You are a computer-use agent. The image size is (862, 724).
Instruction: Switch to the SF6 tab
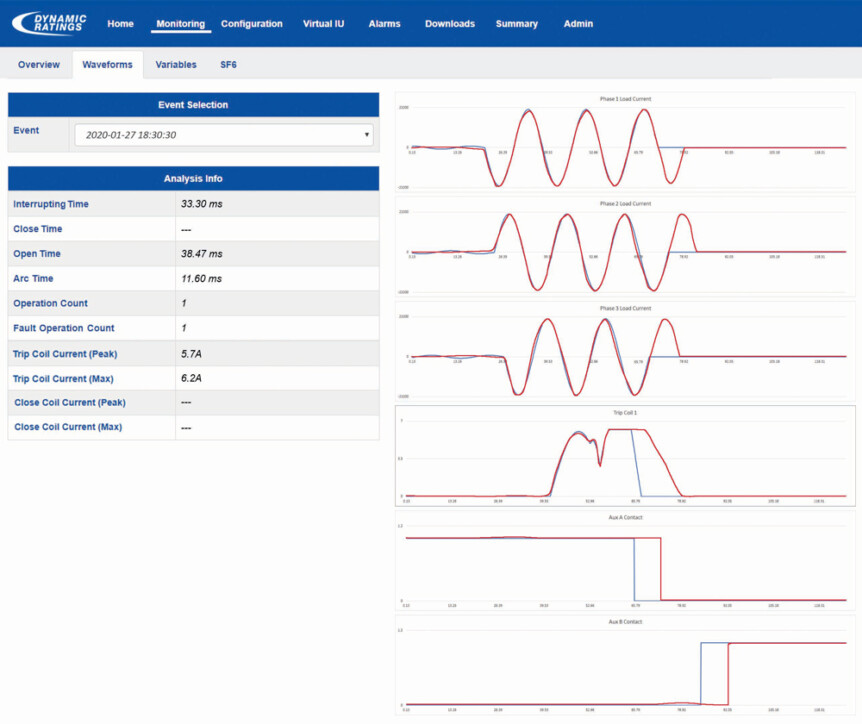pos(229,64)
